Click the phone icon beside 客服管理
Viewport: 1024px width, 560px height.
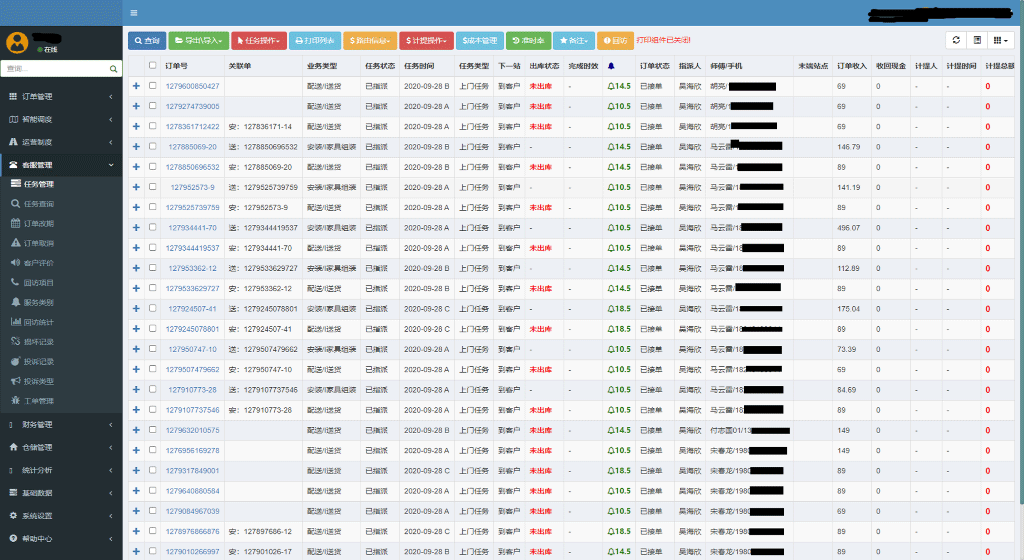point(13,164)
